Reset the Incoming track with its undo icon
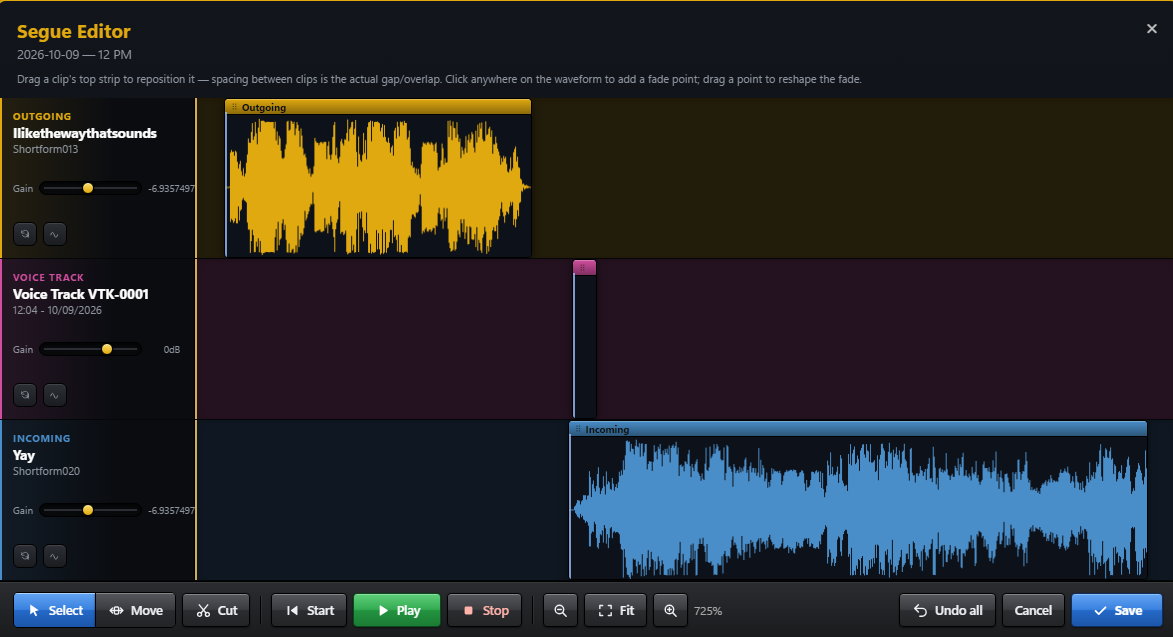1173x637 pixels. point(25,556)
